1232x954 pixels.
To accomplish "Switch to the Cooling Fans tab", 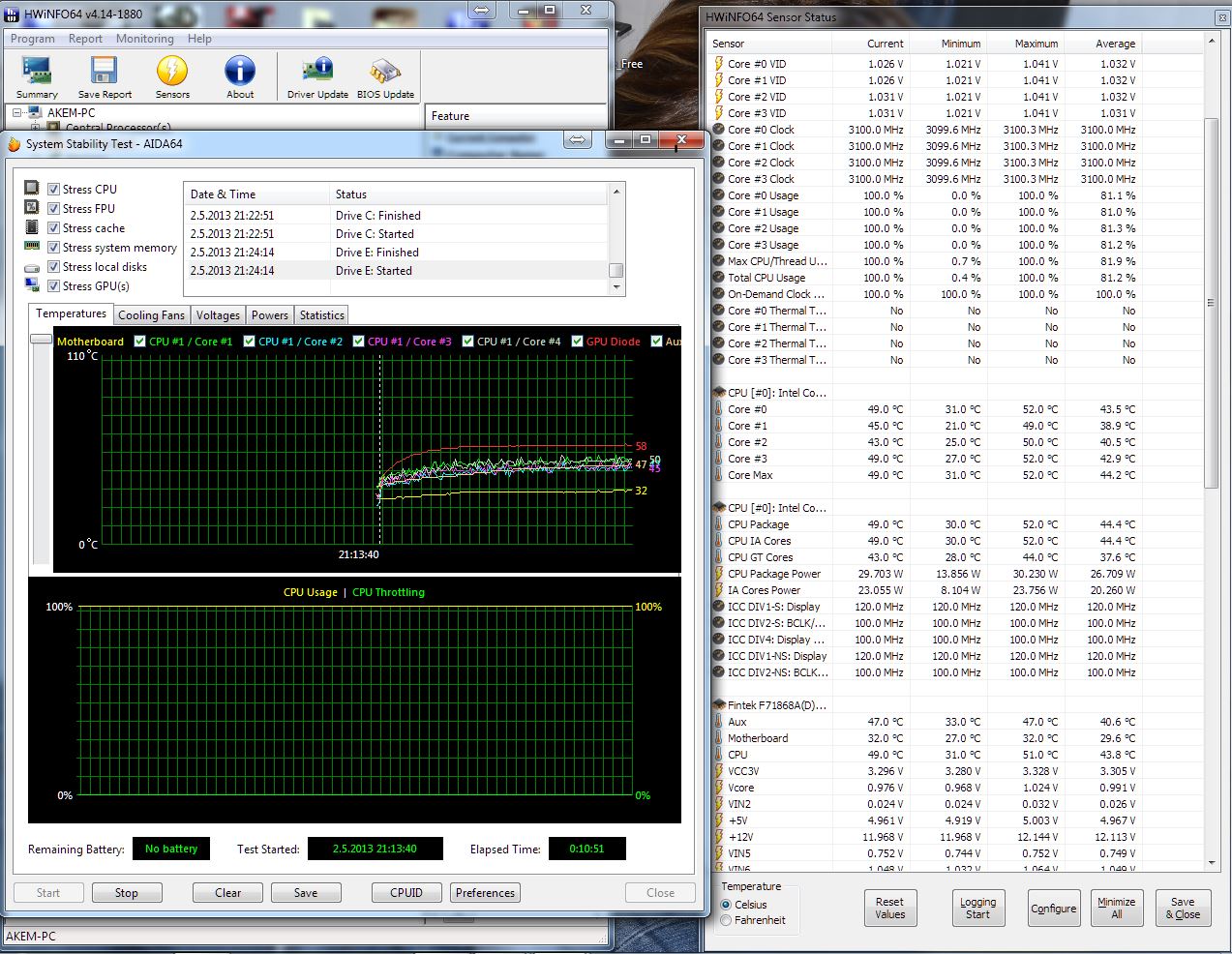I will (151, 315).
